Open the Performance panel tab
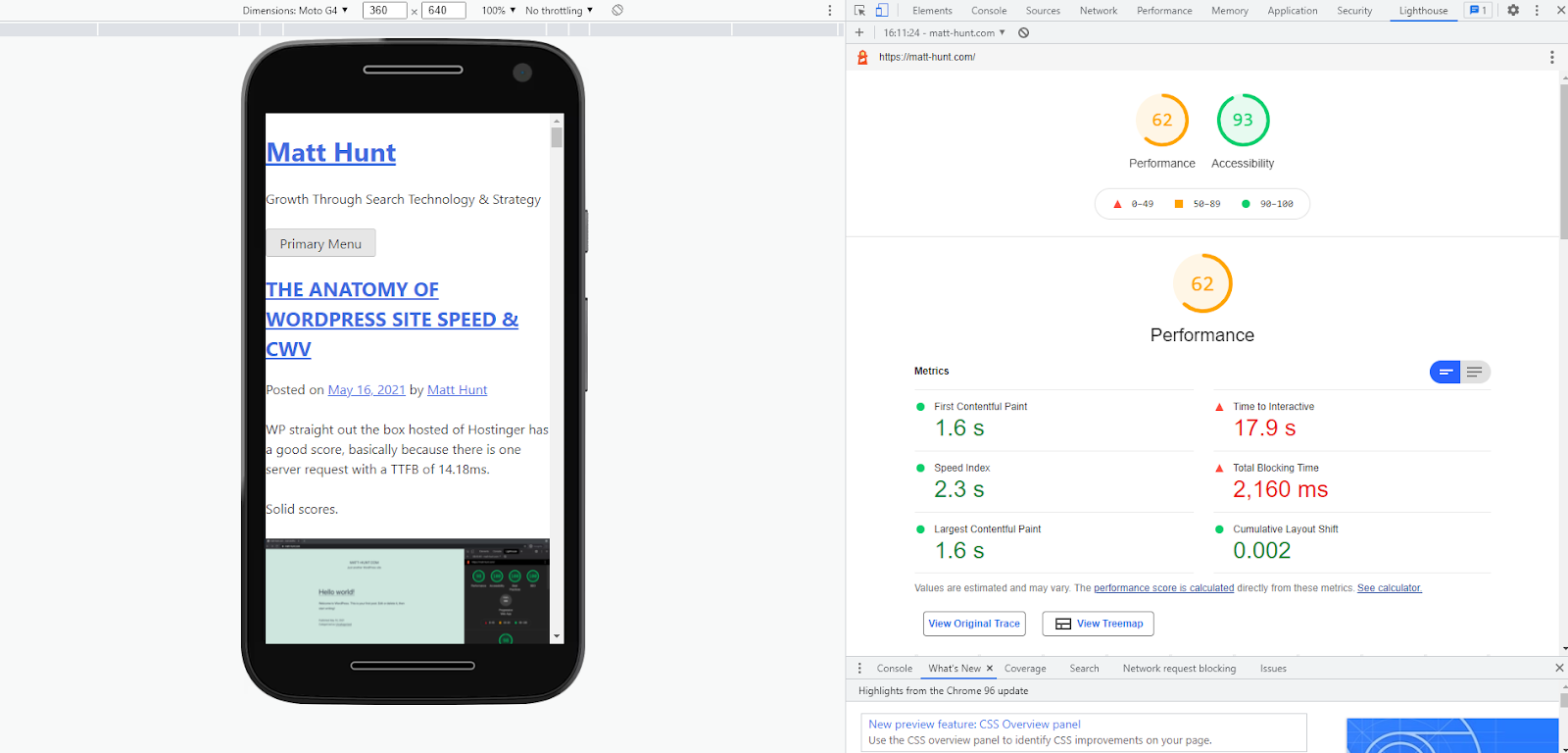The width and height of the screenshot is (1568, 753). 1164,10
